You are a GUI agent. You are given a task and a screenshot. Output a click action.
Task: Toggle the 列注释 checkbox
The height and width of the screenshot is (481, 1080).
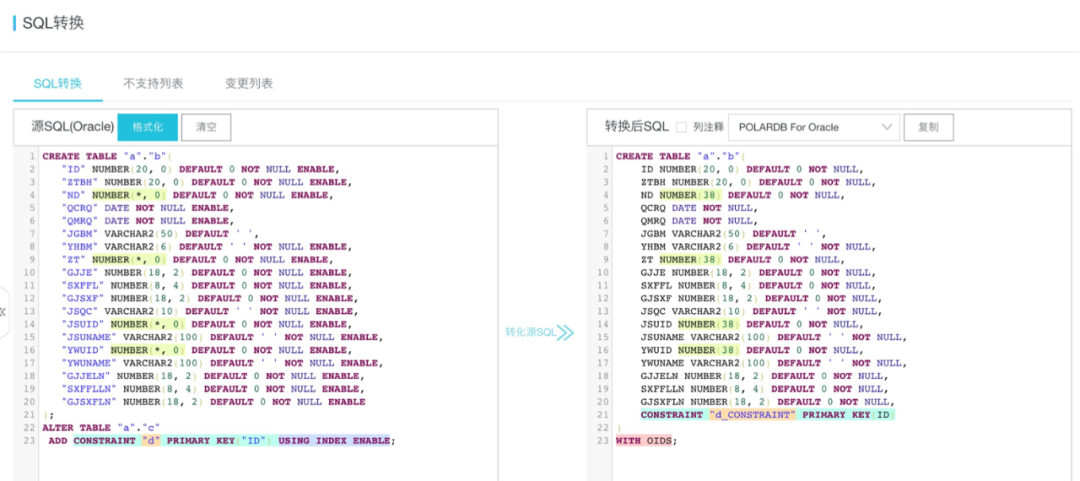click(681, 127)
